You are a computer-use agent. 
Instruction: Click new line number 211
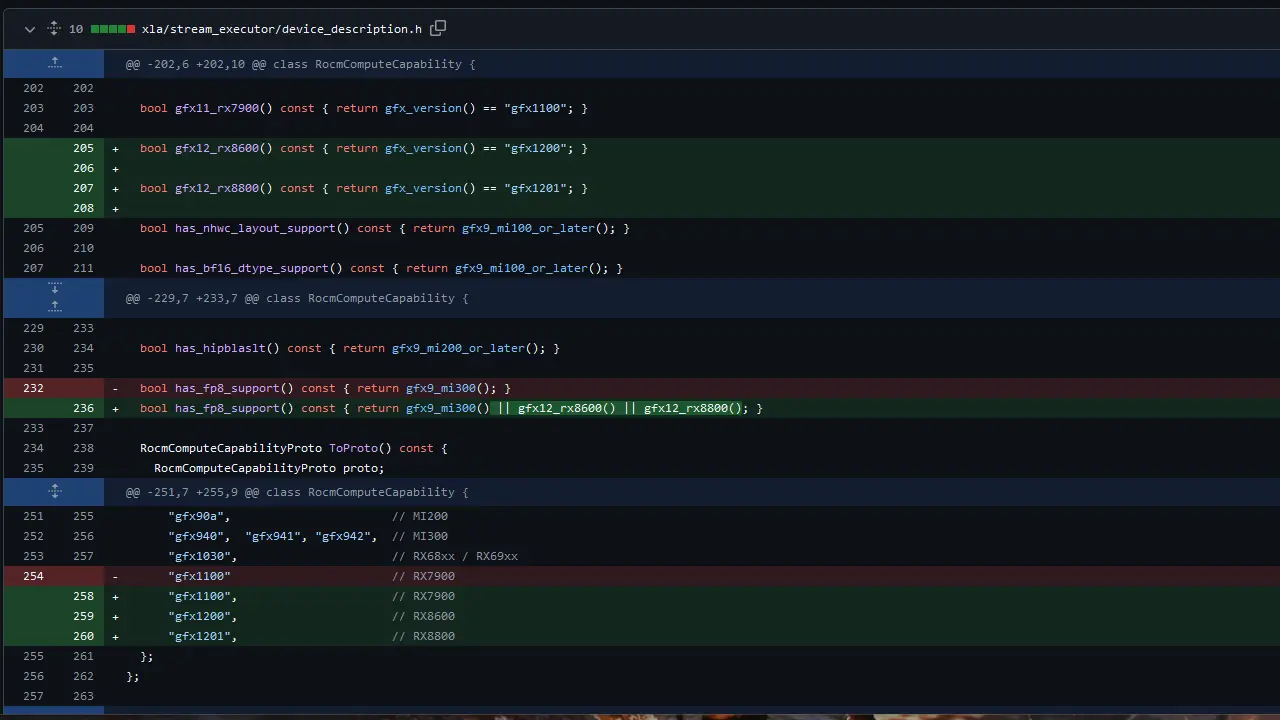coord(83,268)
